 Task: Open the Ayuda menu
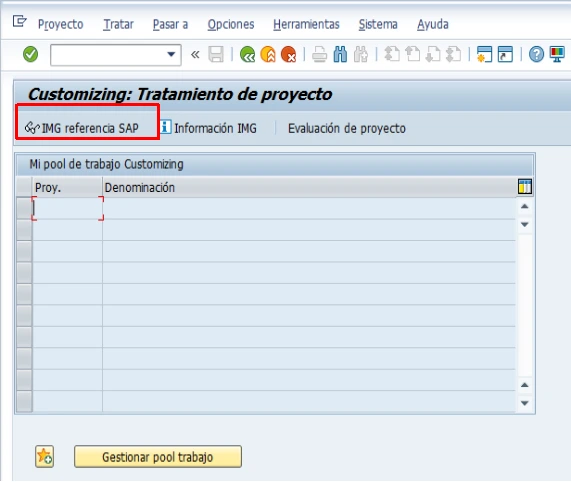433,24
